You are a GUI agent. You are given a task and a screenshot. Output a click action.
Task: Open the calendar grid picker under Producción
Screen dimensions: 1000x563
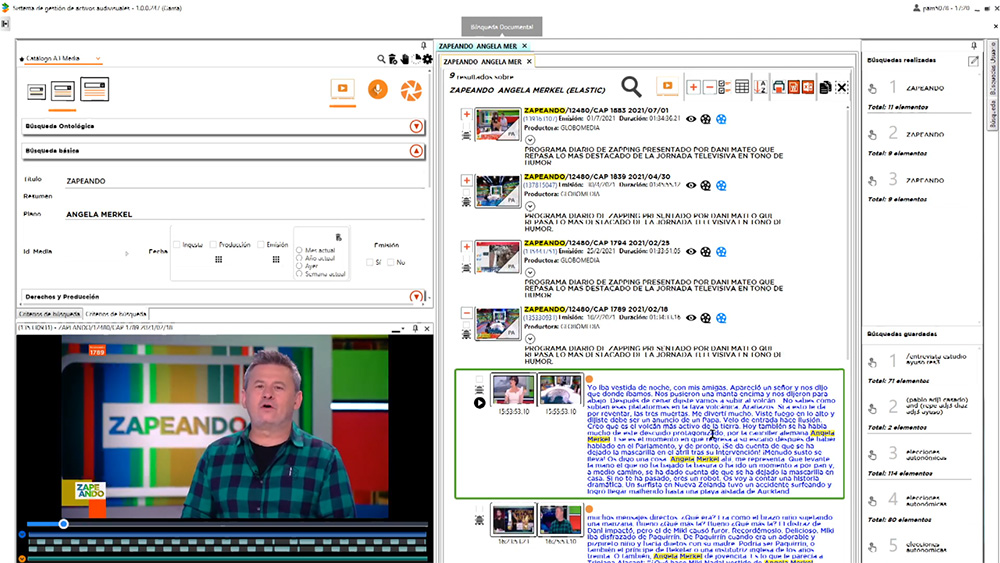[219, 260]
